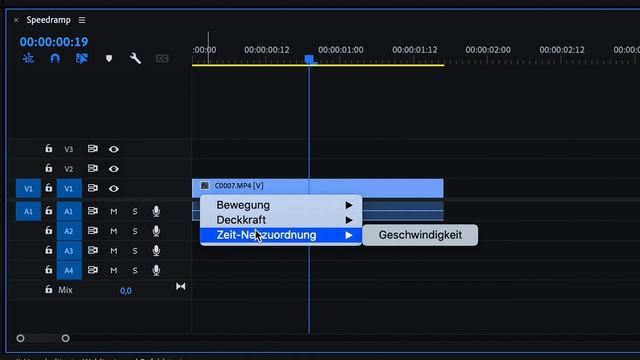The height and width of the screenshot is (360, 640).
Task: Hide track V1 output eye
Action: pos(114,189)
